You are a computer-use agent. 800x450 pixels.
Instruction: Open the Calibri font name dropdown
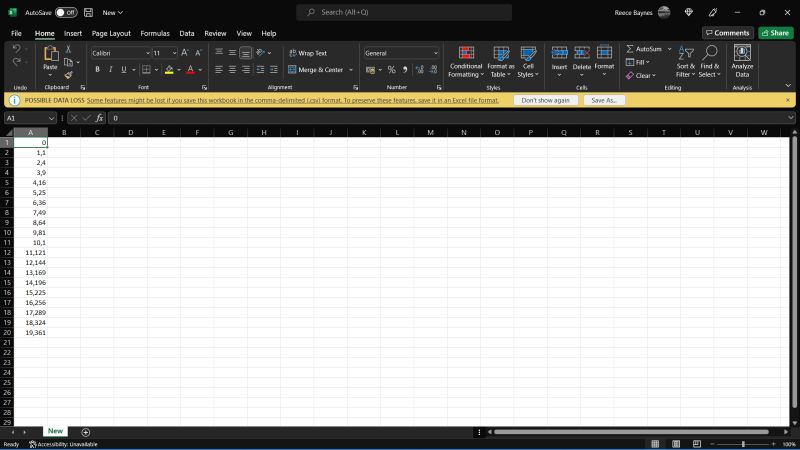coord(148,53)
